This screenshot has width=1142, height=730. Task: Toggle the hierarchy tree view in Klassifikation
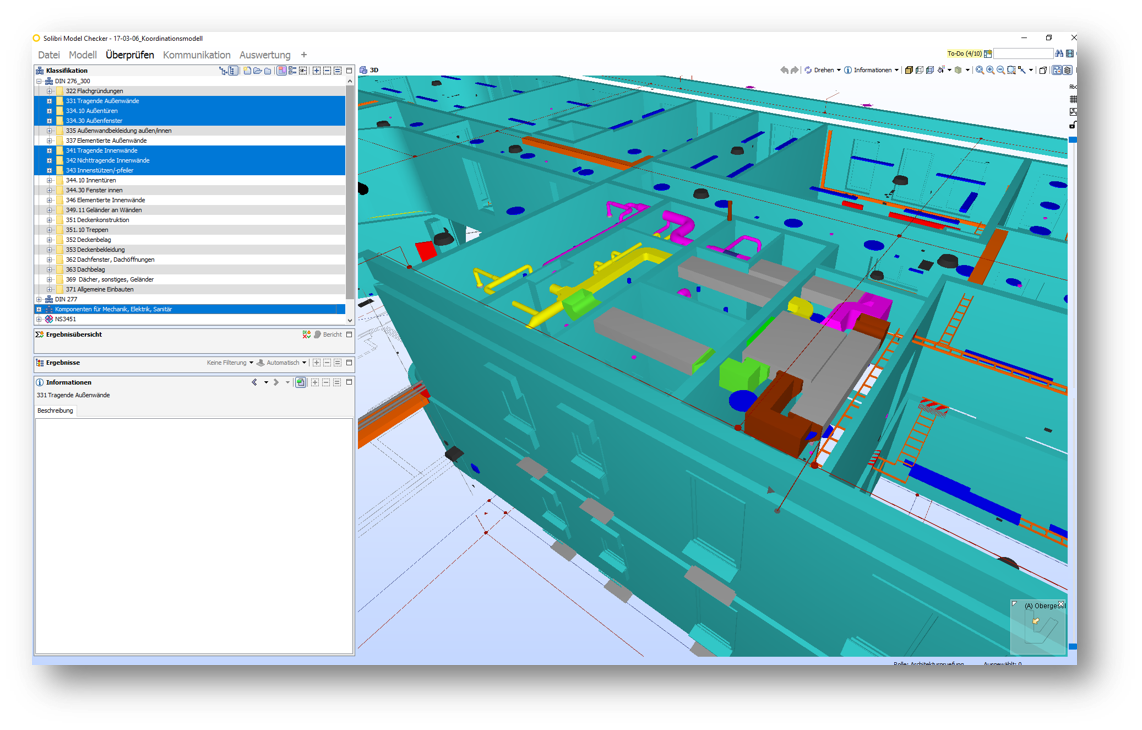pos(224,71)
